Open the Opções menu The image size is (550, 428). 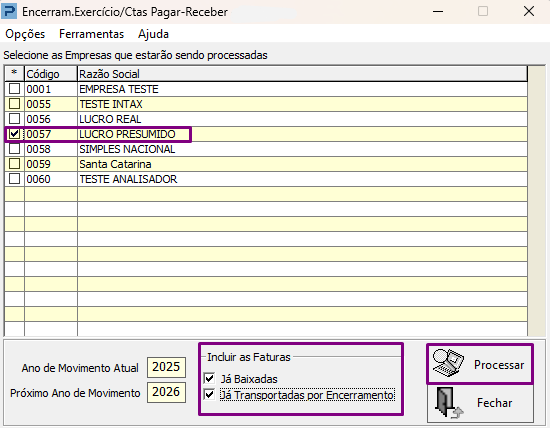[25, 34]
